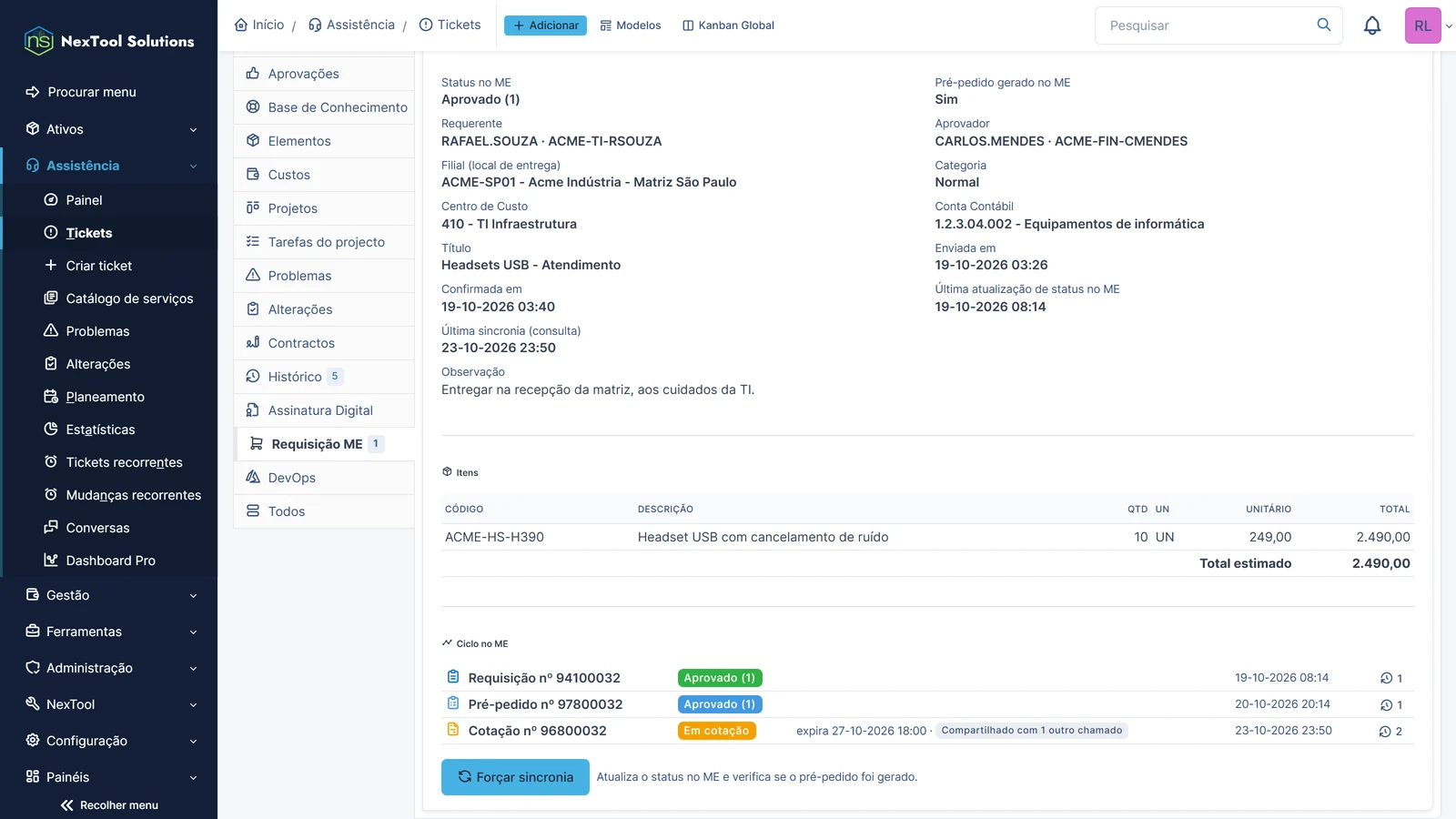Viewport: 1456px width, 819px height.
Task: Click the Forçar sincronia button
Action: tap(515, 777)
